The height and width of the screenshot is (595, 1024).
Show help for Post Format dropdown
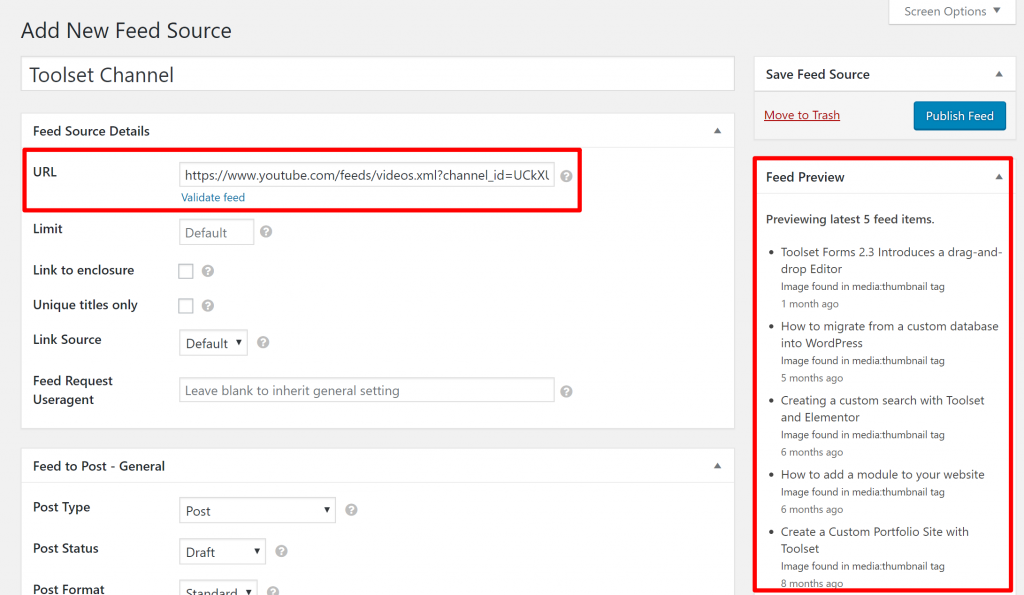click(273, 590)
